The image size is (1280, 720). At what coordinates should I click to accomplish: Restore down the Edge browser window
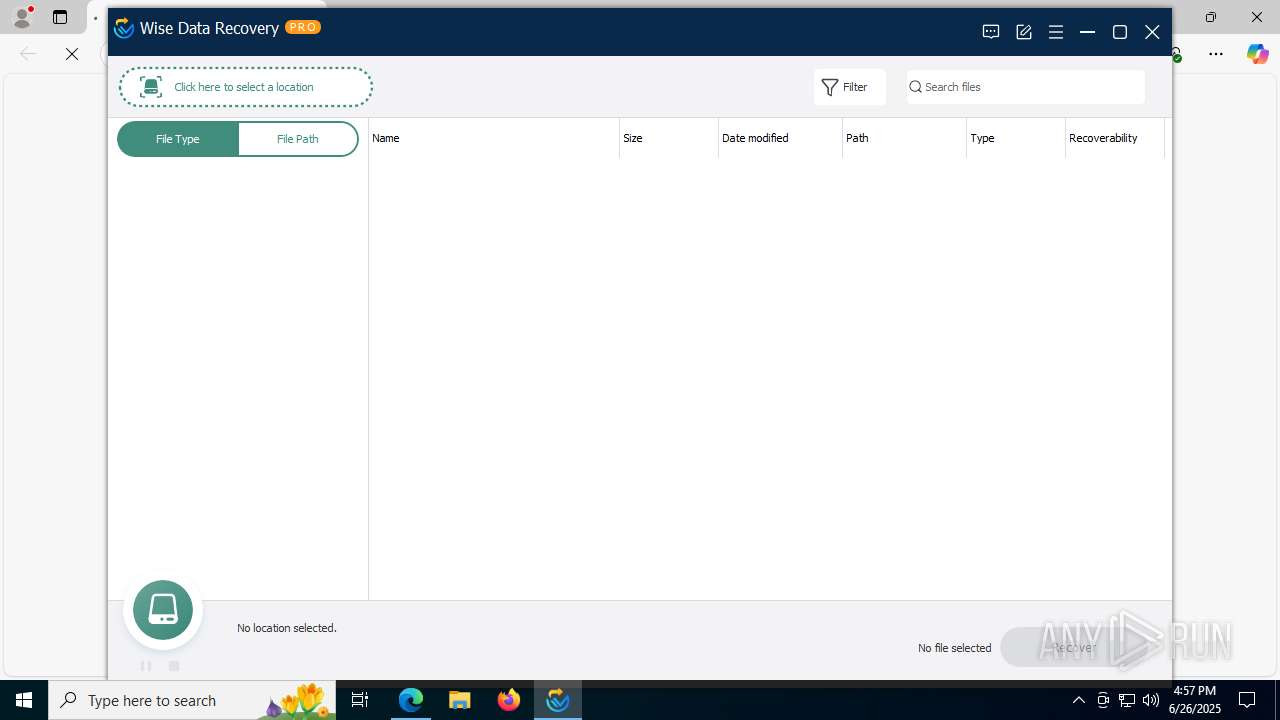click(x=1211, y=17)
